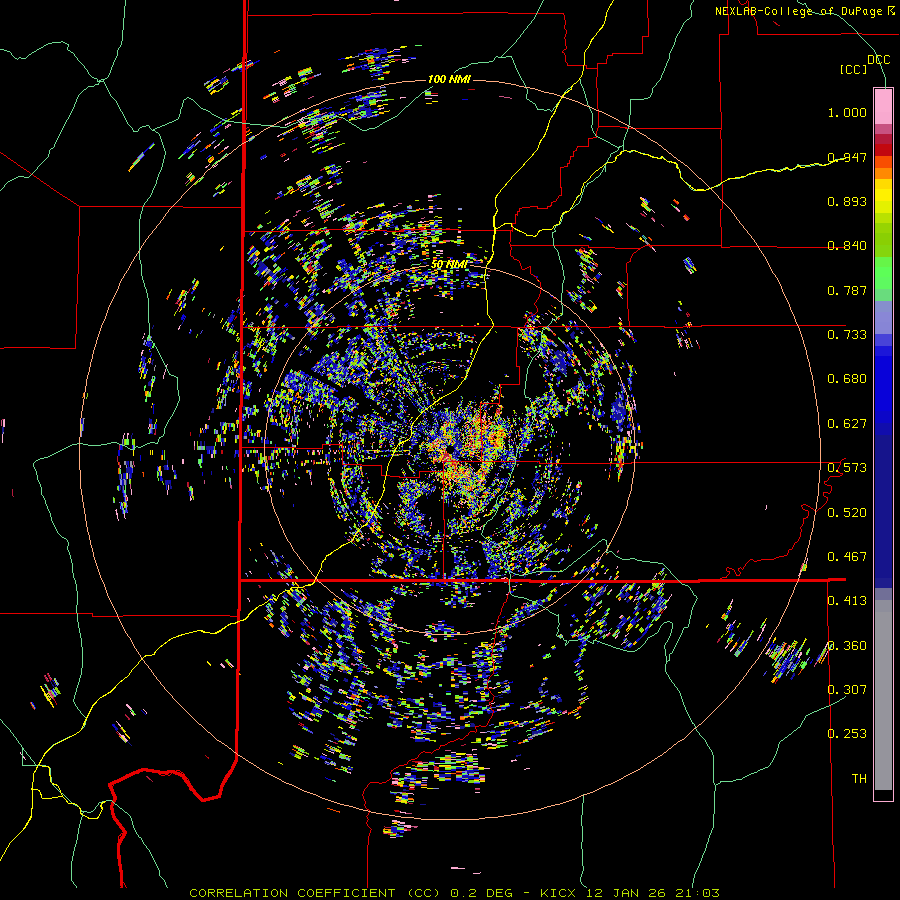Pick the lavender segment of the color bar
Screen dimensions: 900x900
pos(883,318)
